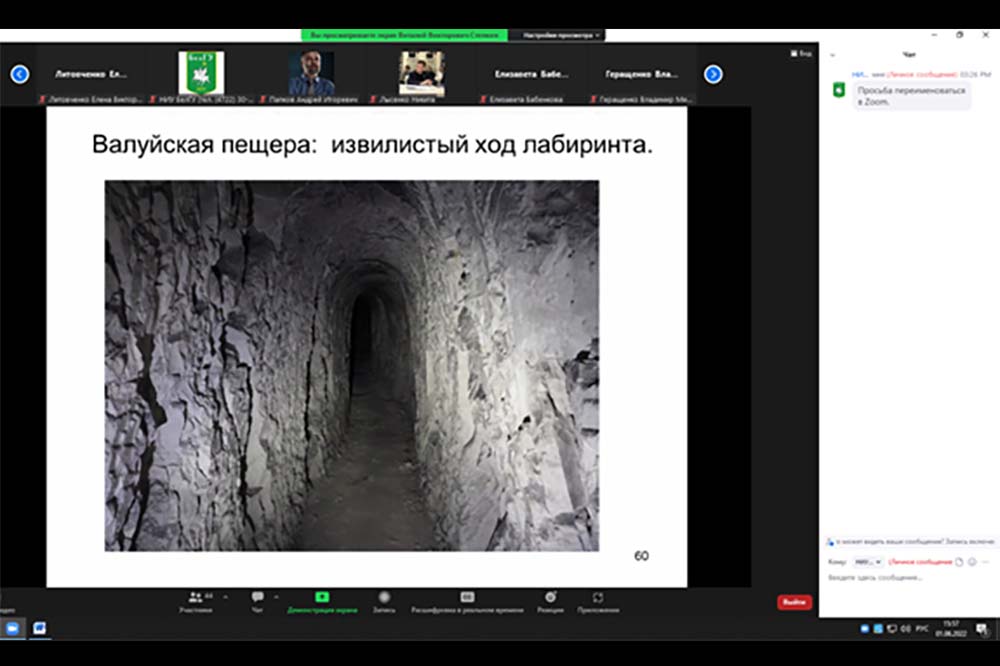Click the red Leave button
The image size is (1000, 666).
tap(794, 602)
